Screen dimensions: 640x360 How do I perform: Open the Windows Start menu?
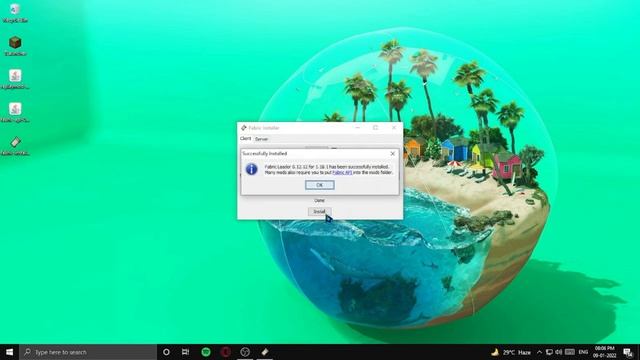point(9,352)
